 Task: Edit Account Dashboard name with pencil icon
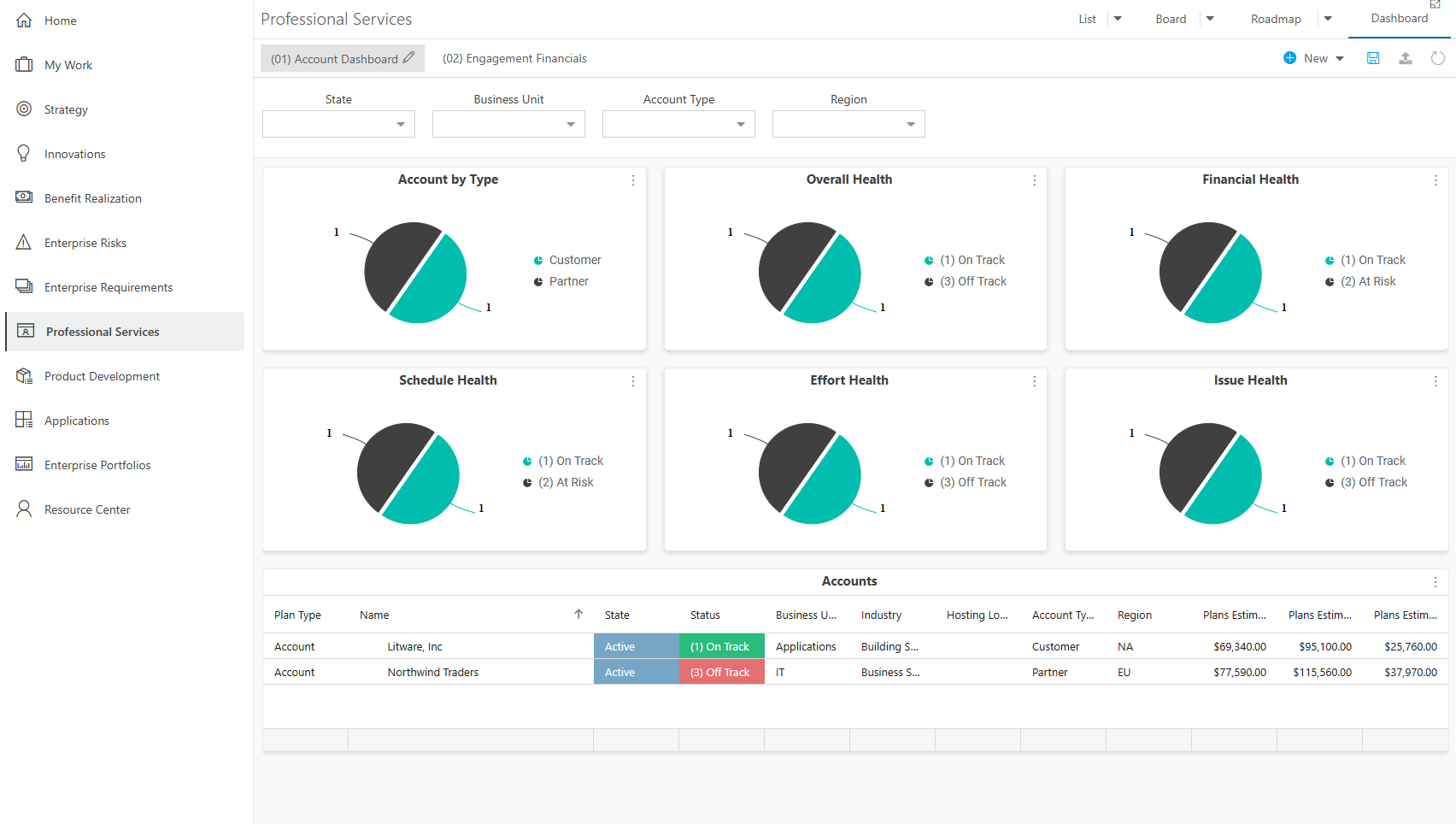(x=408, y=58)
